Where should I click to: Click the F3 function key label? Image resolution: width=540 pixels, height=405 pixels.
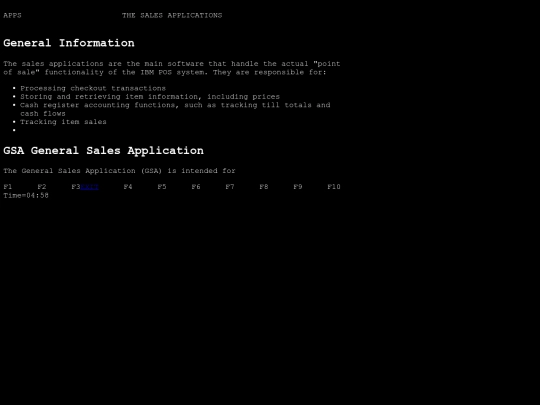(76, 187)
